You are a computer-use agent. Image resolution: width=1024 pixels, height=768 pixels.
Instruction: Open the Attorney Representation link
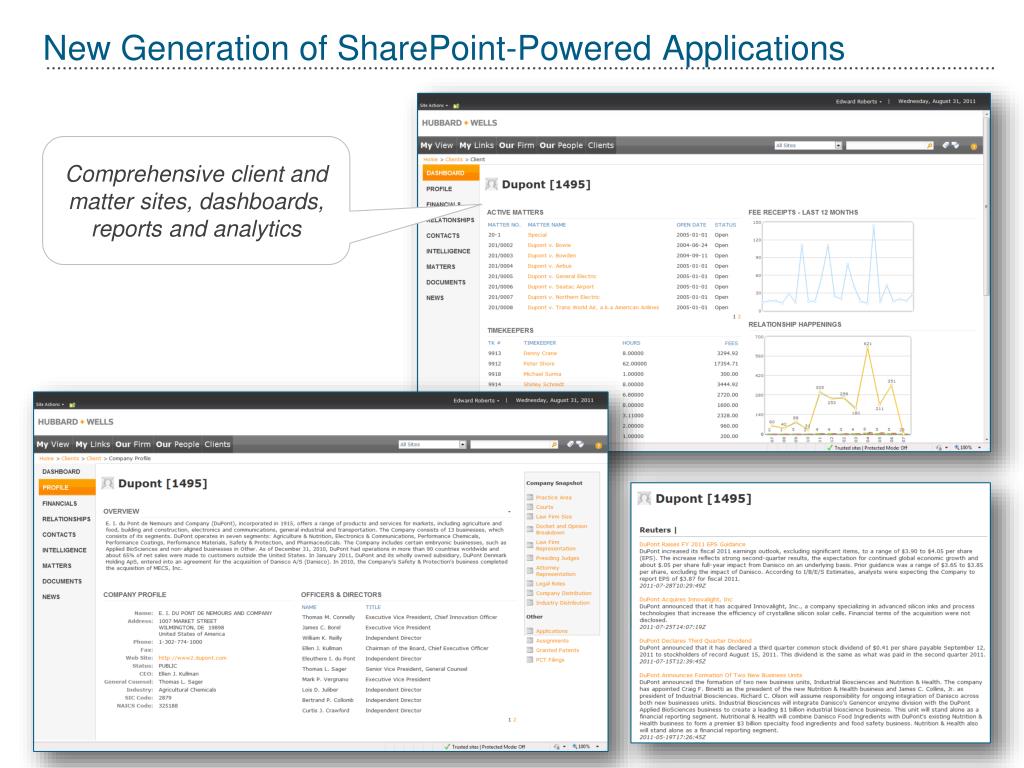(555, 571)
